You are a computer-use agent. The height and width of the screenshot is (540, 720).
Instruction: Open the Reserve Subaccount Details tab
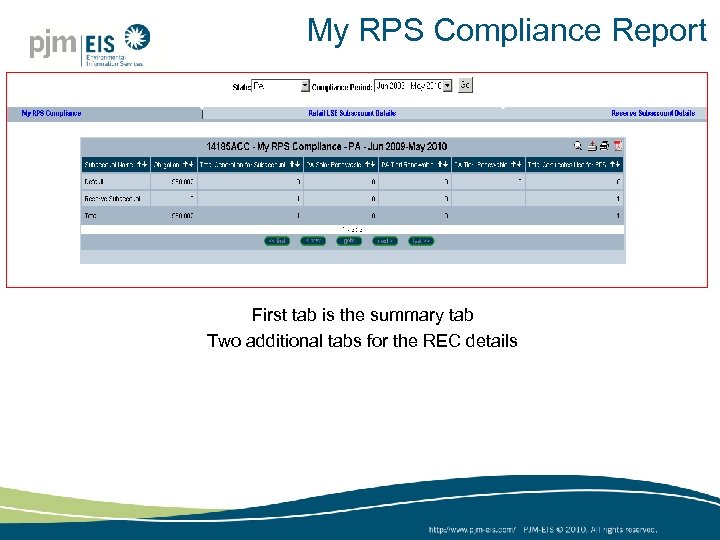click(653, 113)
